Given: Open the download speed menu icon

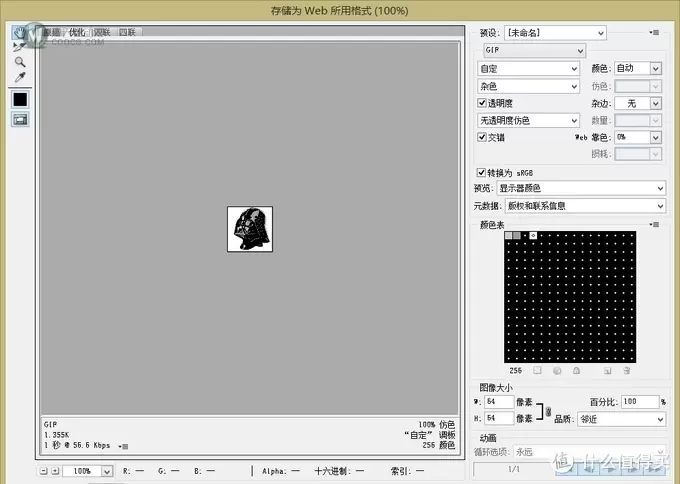Looking at the screenshot, I should [x=124, y=446].
